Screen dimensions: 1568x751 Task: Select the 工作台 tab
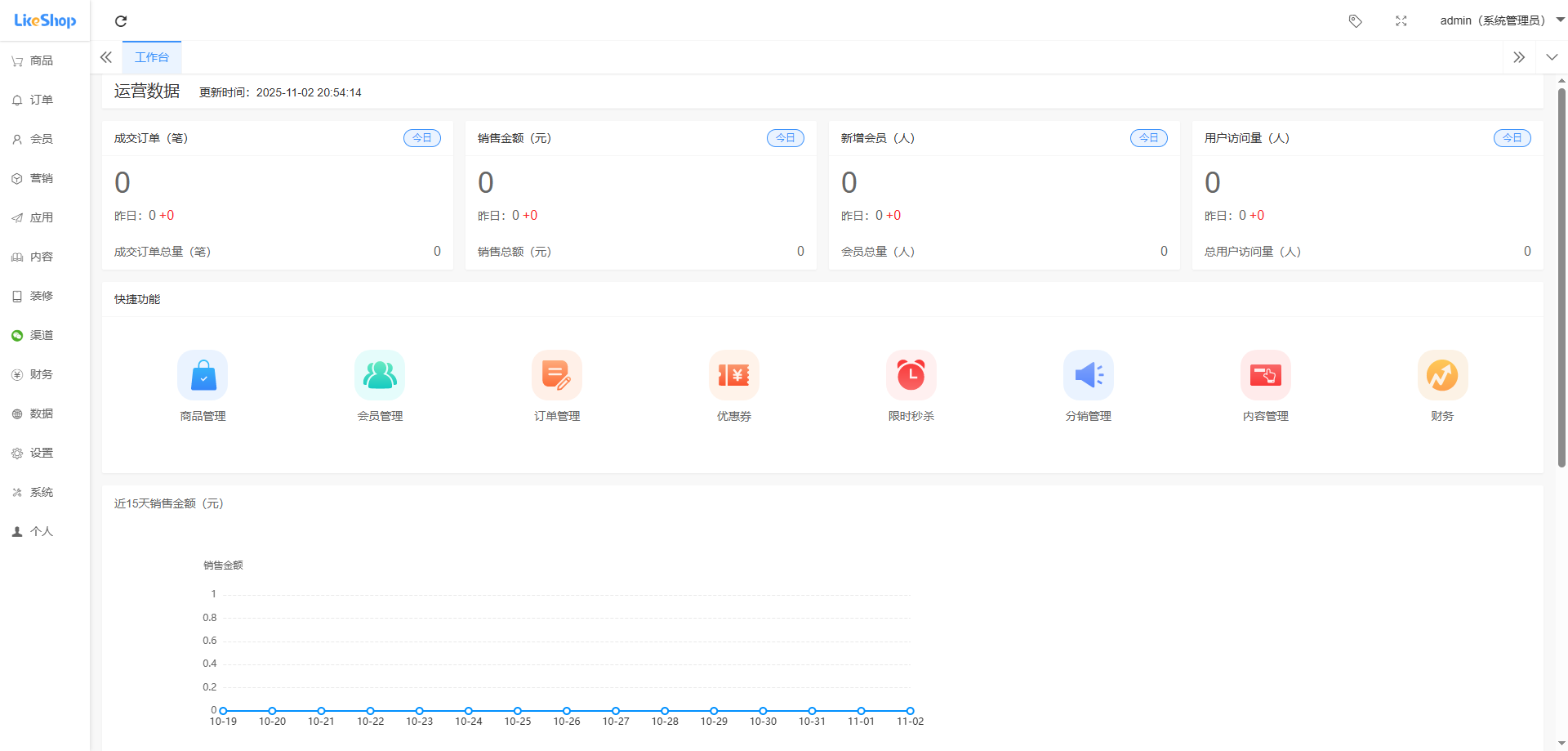click(x=152, y=57)
